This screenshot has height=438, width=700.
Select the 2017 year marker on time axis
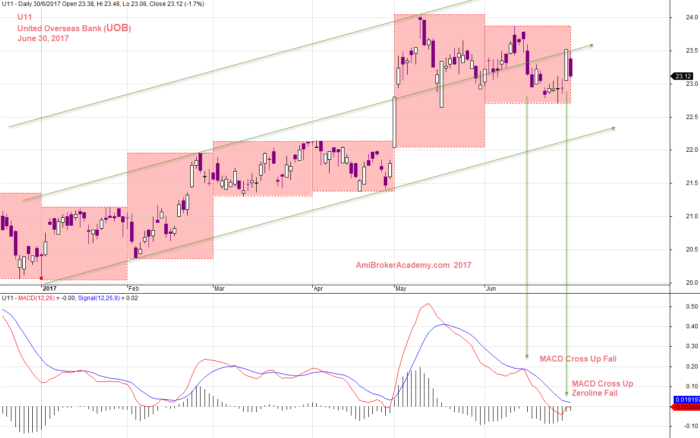tap(50, 288)
